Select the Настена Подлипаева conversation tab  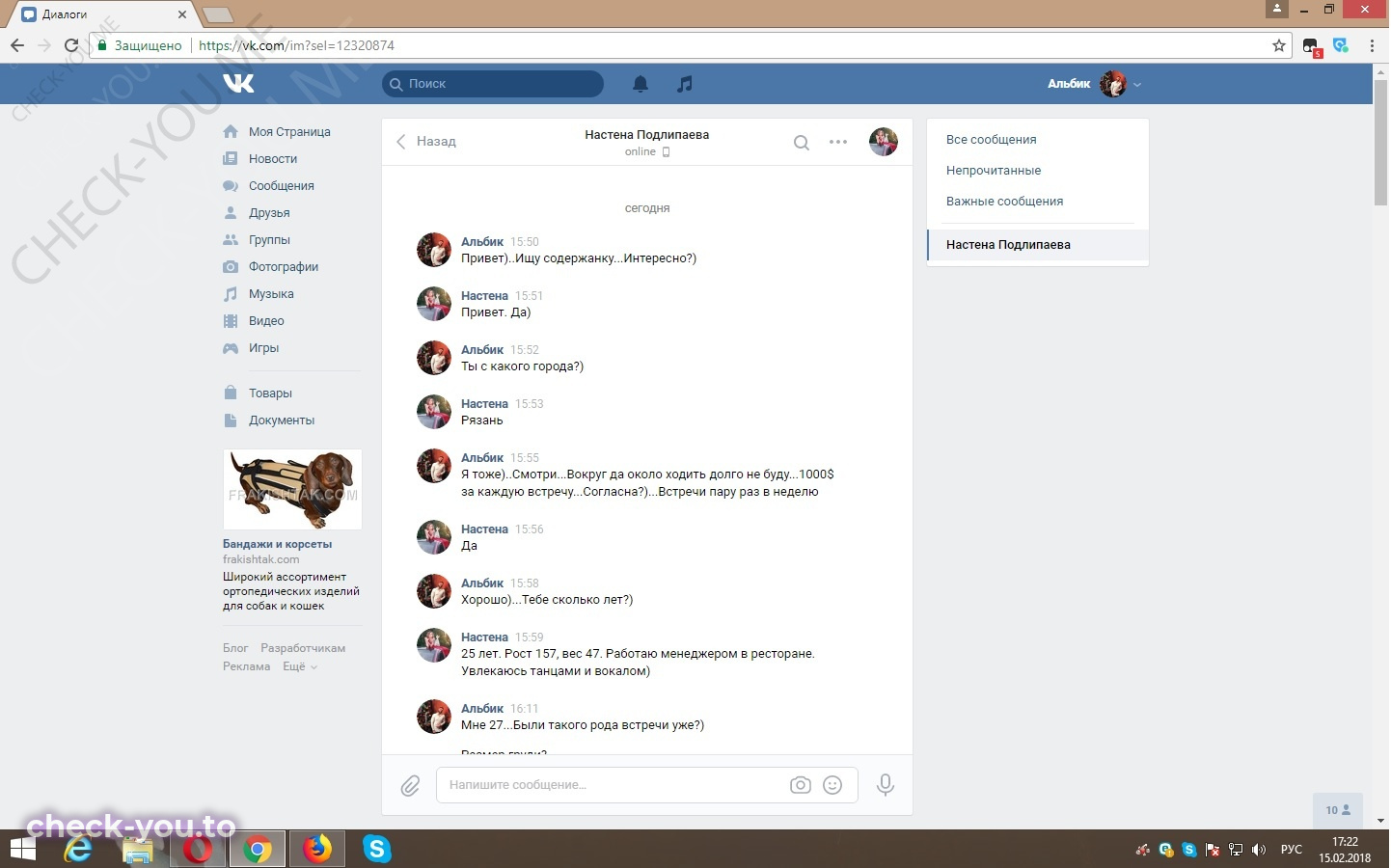[1038, 245]
